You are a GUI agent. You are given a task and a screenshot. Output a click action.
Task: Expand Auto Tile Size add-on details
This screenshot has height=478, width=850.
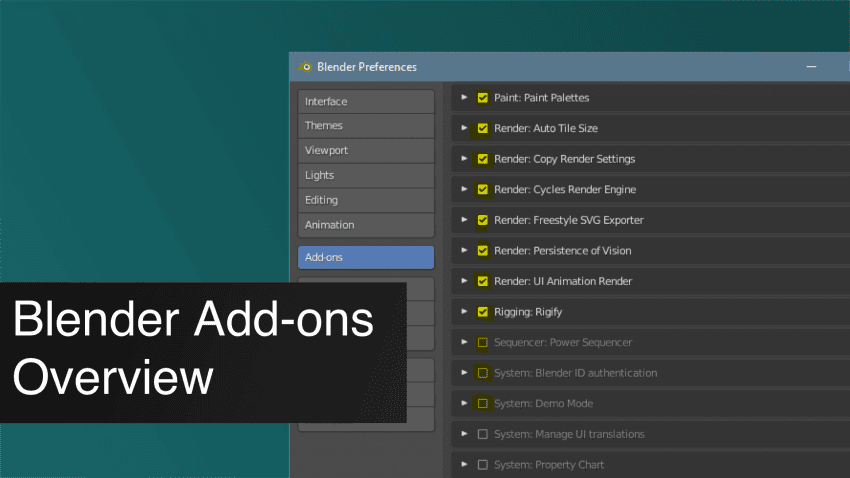pyautogui.click(x=464, y=128)
